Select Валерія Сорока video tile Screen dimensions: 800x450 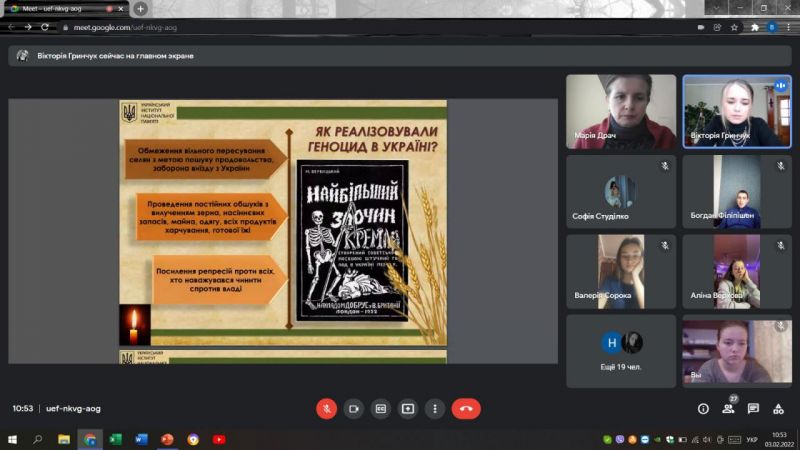pos(621,271)
